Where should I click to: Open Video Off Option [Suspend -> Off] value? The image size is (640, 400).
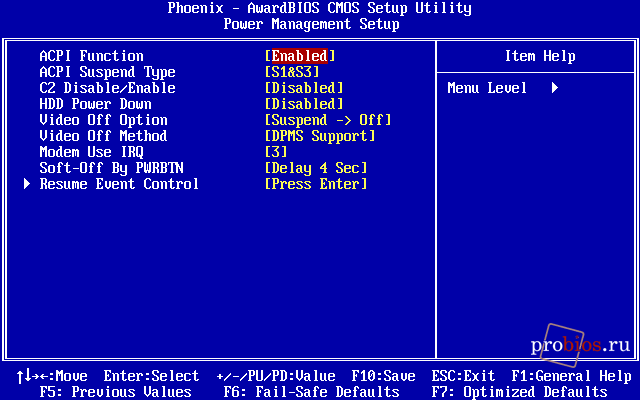point(328,120)
